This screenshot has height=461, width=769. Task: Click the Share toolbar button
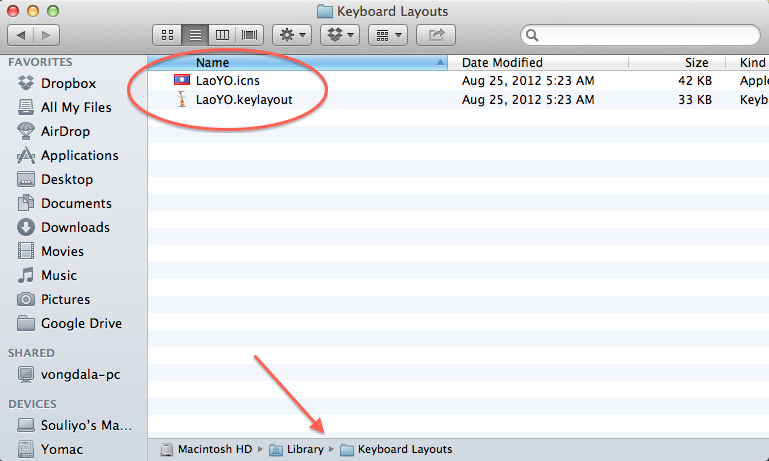pyautogui.click(x=436, y=35)
